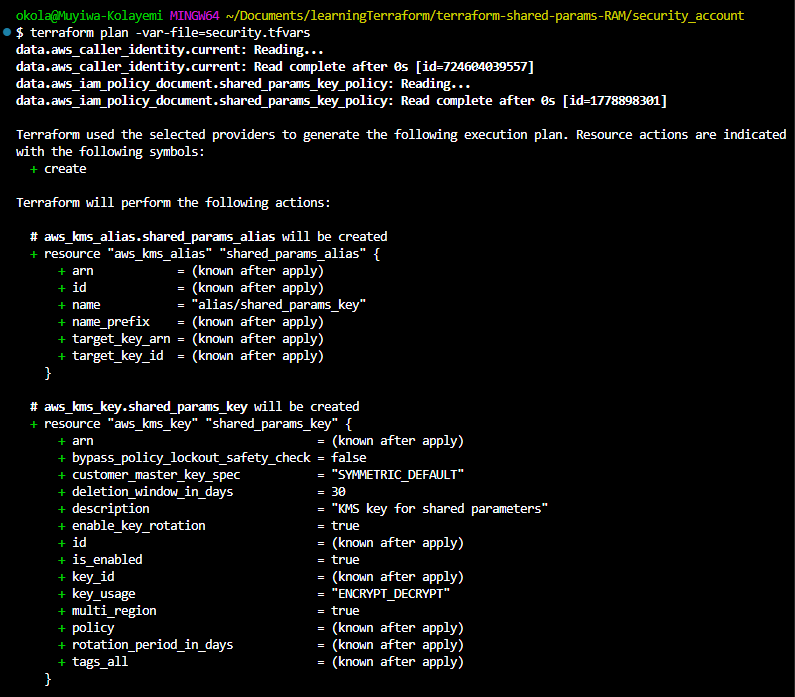Click the target_key_arn attribute
The height and width of the screenshot is (697, 795).
coord(121,339)
